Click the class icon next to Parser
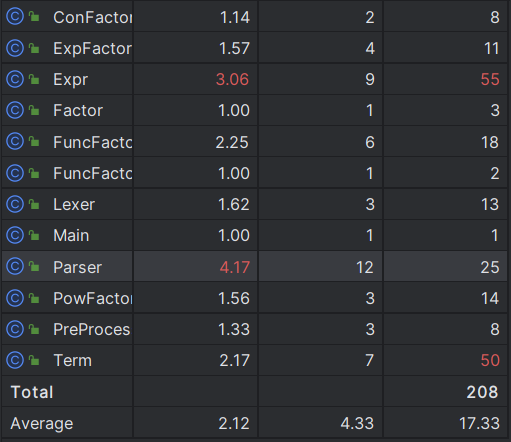The image size is (511, 442). pyautogui.click(x=15, y=267)
